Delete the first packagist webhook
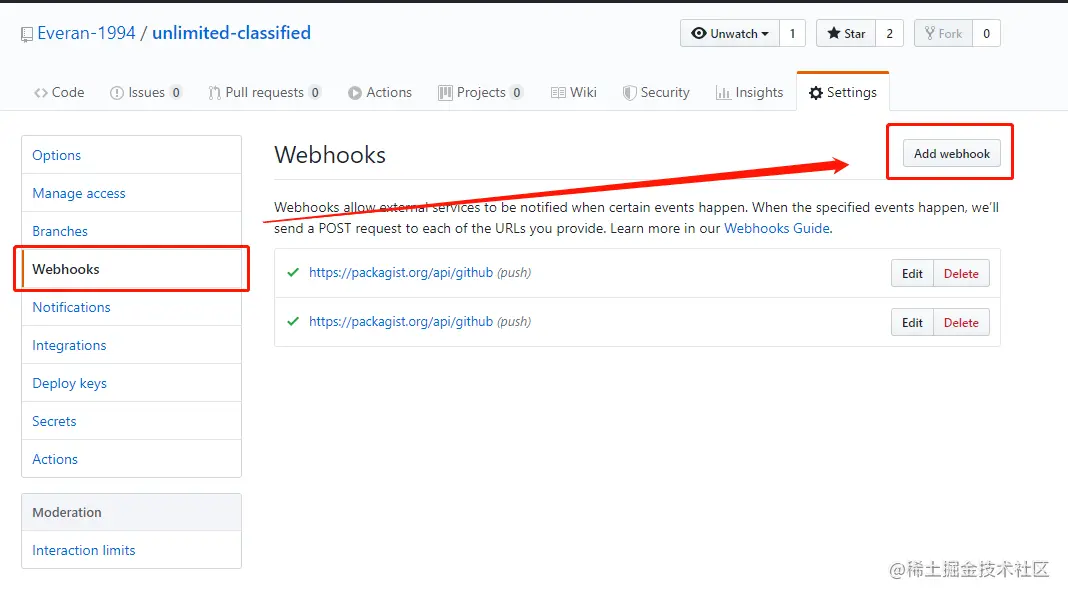The width and height of the screenshot is (1068, 598). (x=961, y=274)
